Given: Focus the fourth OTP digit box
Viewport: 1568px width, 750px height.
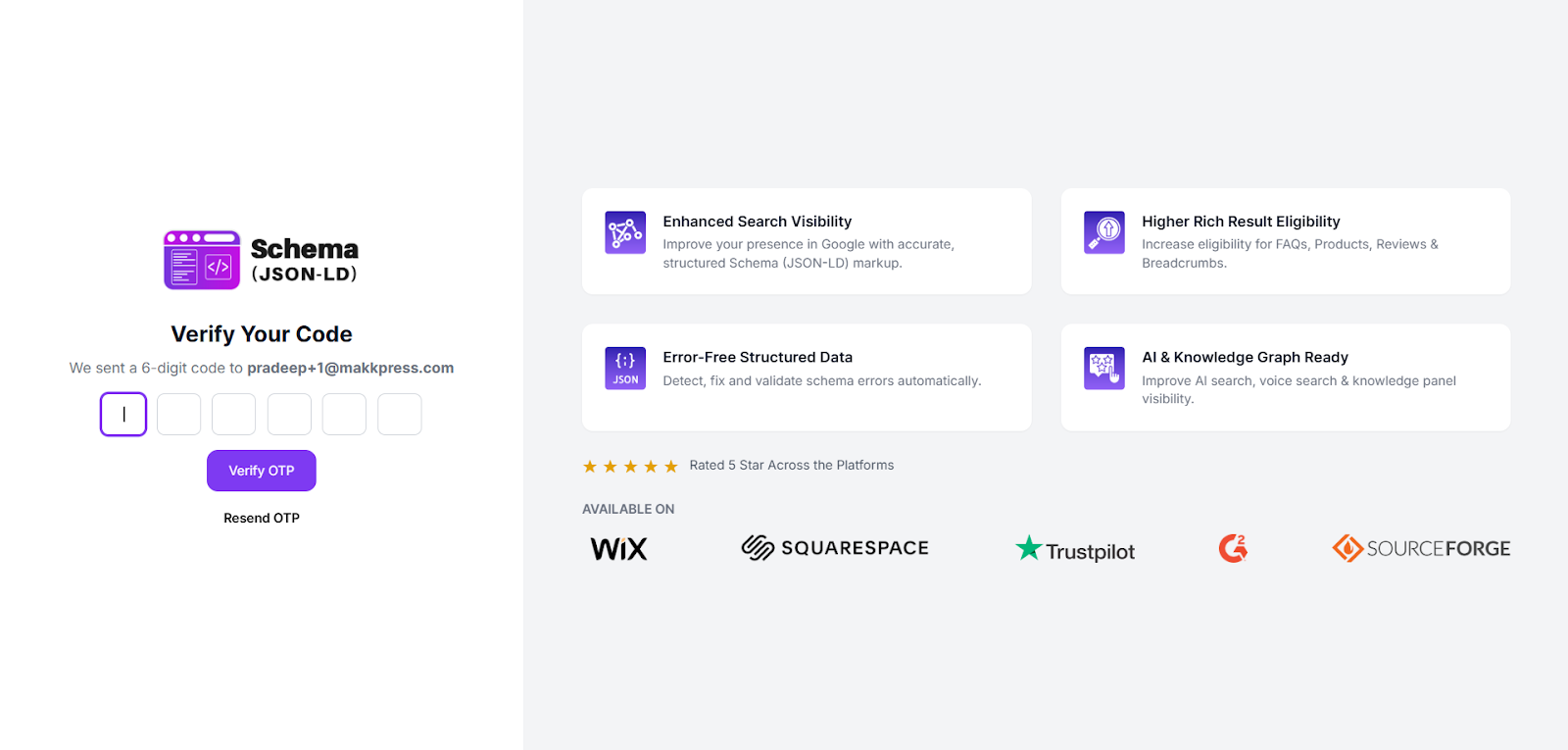Looking at the screenshot, I should coord(289,415).
